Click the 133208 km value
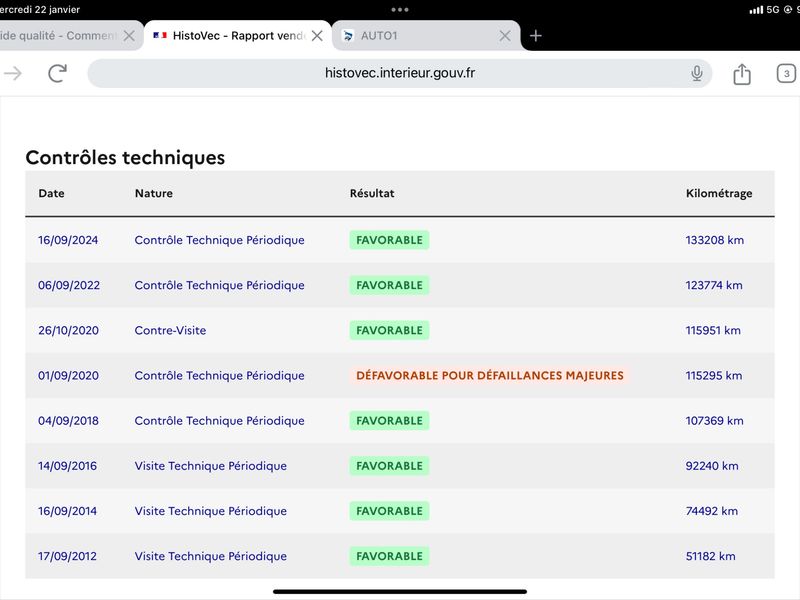Viewport: 800px width, 600px height. coord(715,240)
